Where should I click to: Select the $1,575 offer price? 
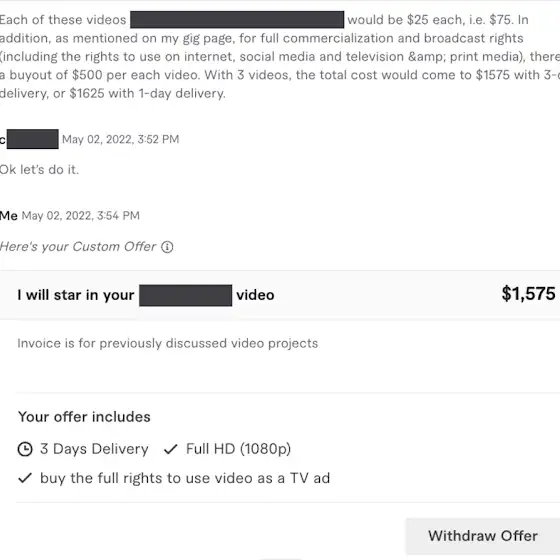pos(528,294)
